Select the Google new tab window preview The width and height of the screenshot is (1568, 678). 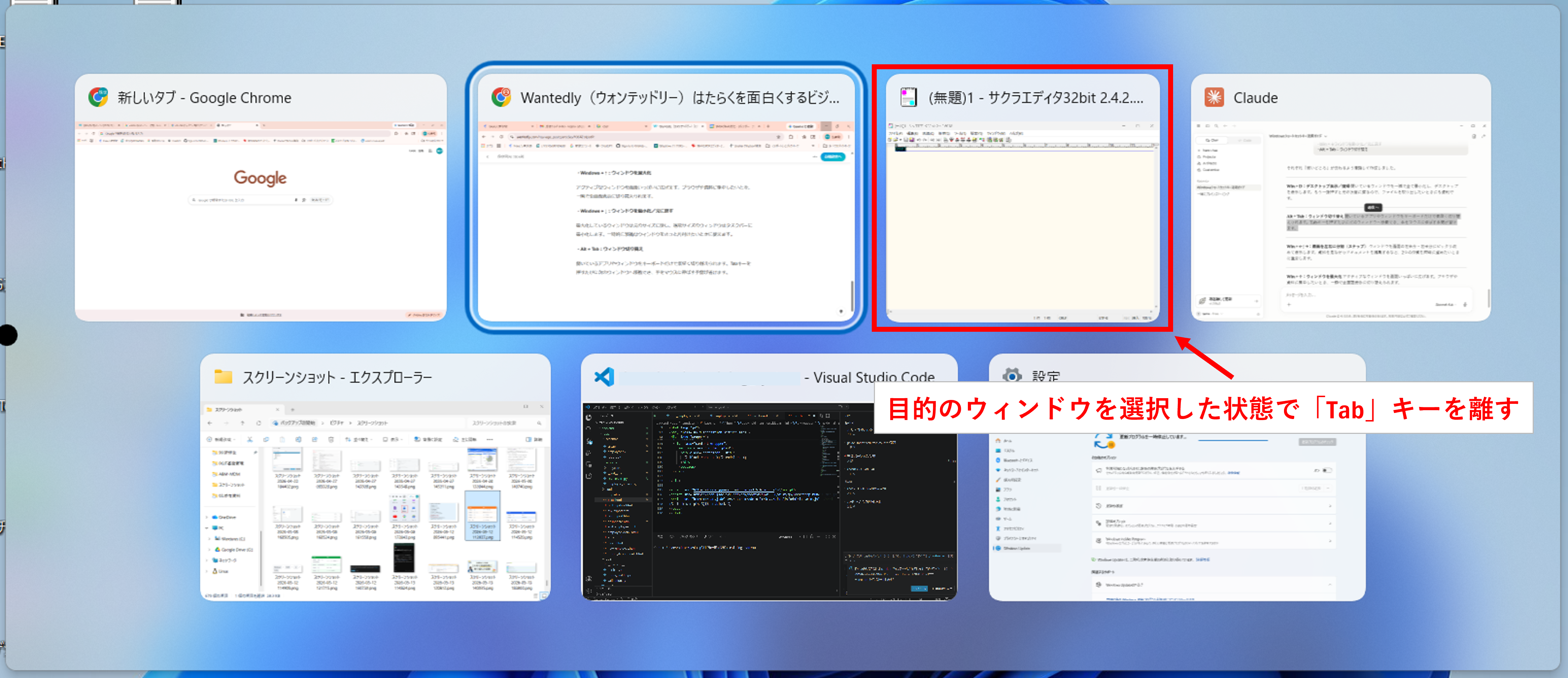[261, 221]
